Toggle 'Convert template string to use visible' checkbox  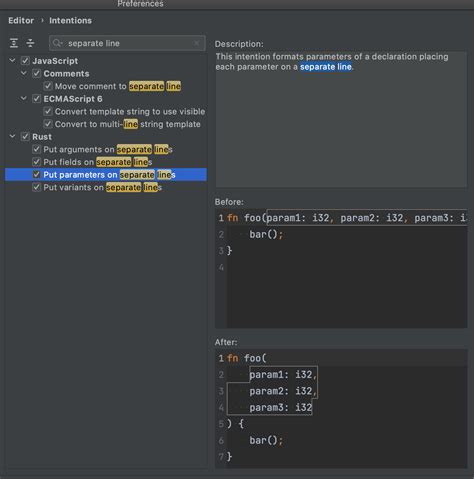(48, 111)
